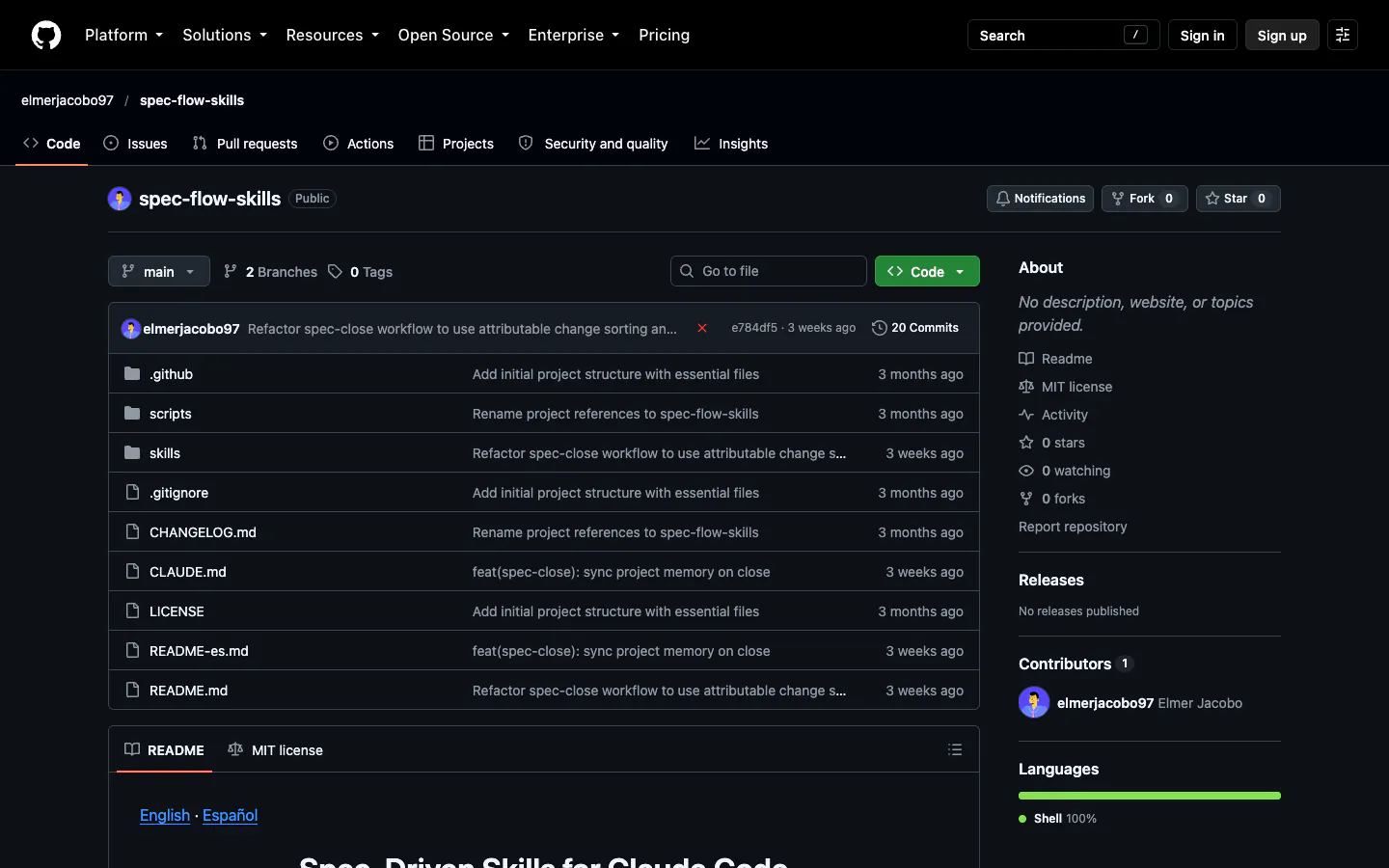Click the .github folder icon
Image resolution: width=1389 pixels, height=868 pixels.
(x=132, y=373)
